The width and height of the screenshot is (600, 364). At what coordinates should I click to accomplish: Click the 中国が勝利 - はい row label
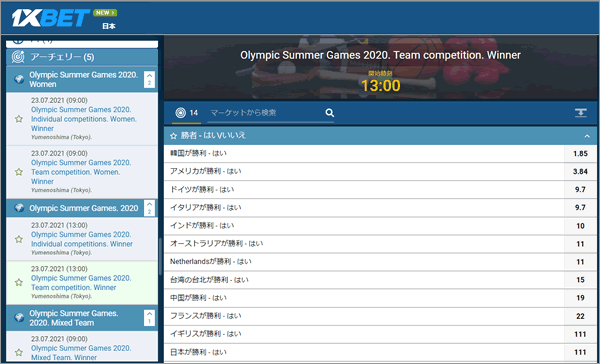pos(198,298)
